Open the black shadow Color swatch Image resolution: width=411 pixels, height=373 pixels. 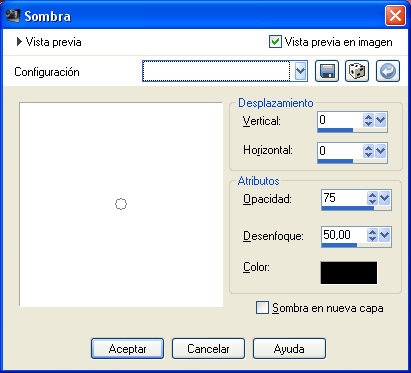coord(349,273)
